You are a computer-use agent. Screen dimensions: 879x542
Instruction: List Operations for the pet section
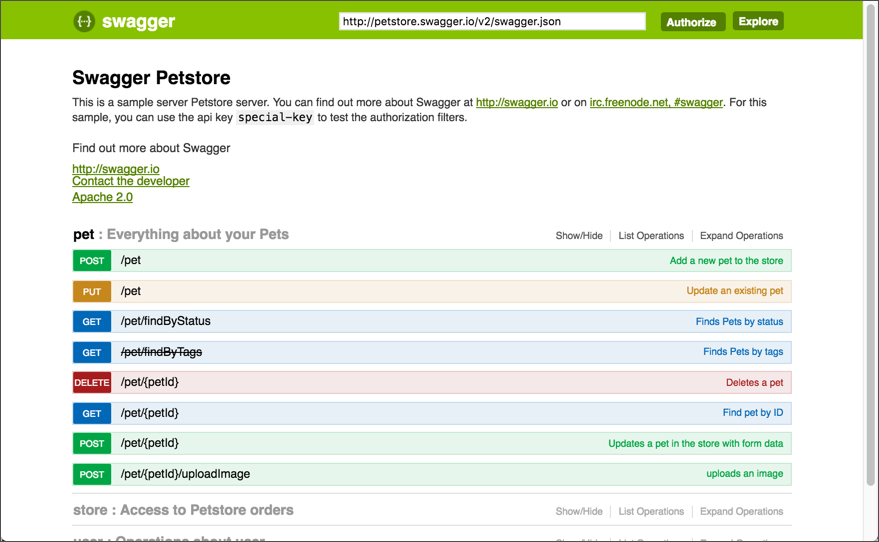click(651, 236)
